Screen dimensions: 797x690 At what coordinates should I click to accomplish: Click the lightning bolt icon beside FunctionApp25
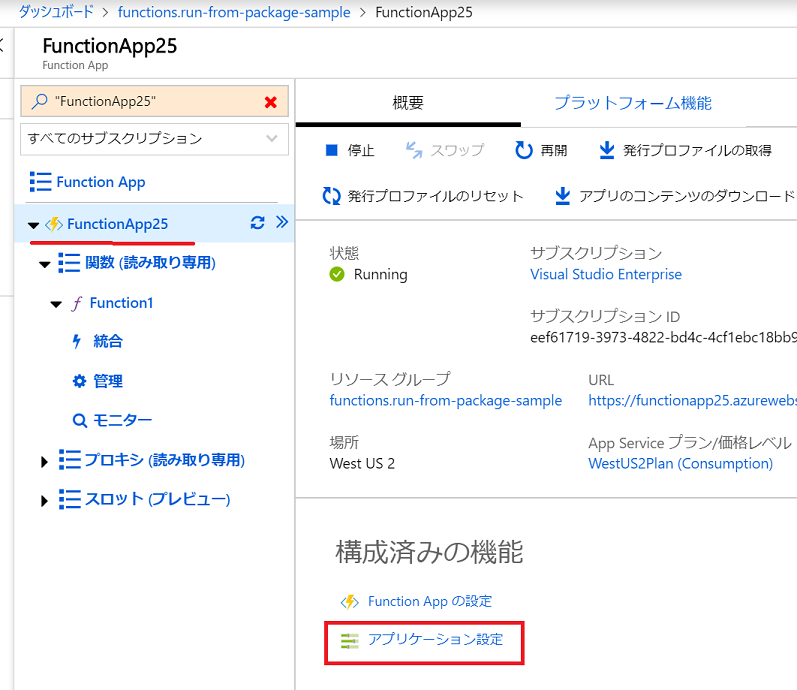(54, 224)
